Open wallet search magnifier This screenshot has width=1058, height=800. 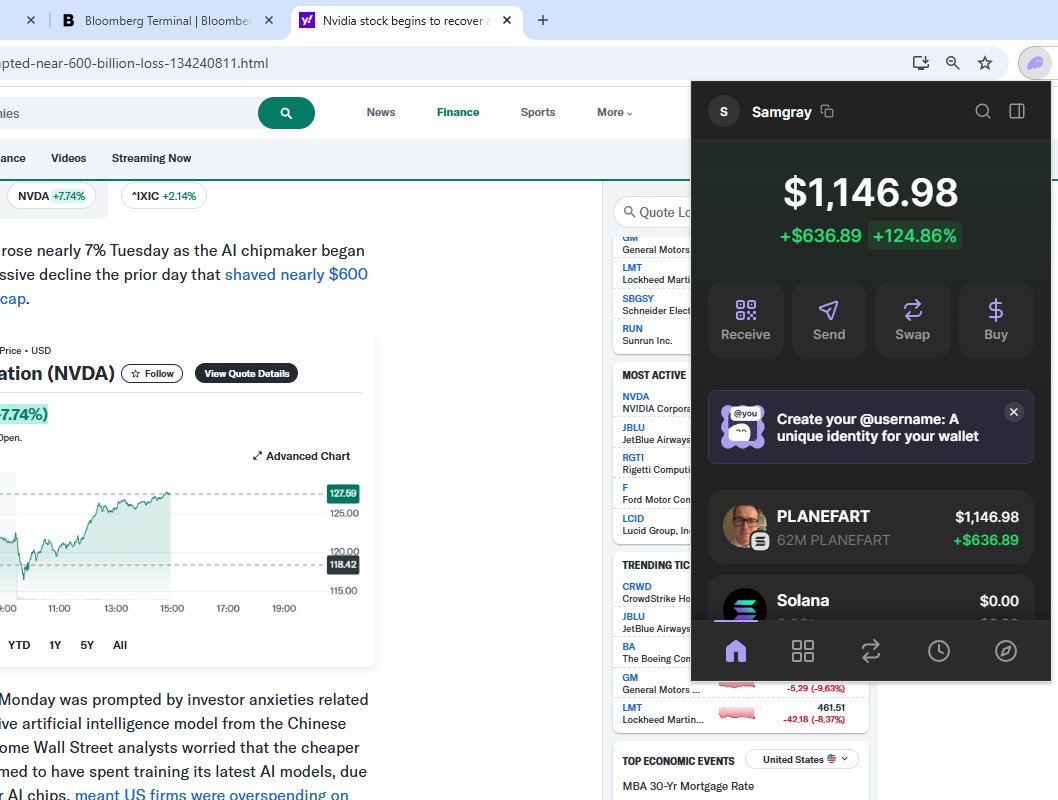click(x=983, y=111)
